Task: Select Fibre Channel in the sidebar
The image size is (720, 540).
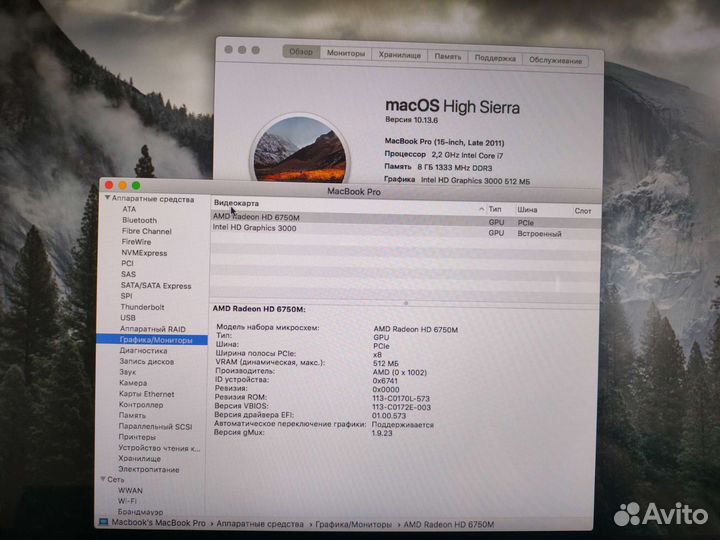Action: click(x=146, y=231)
